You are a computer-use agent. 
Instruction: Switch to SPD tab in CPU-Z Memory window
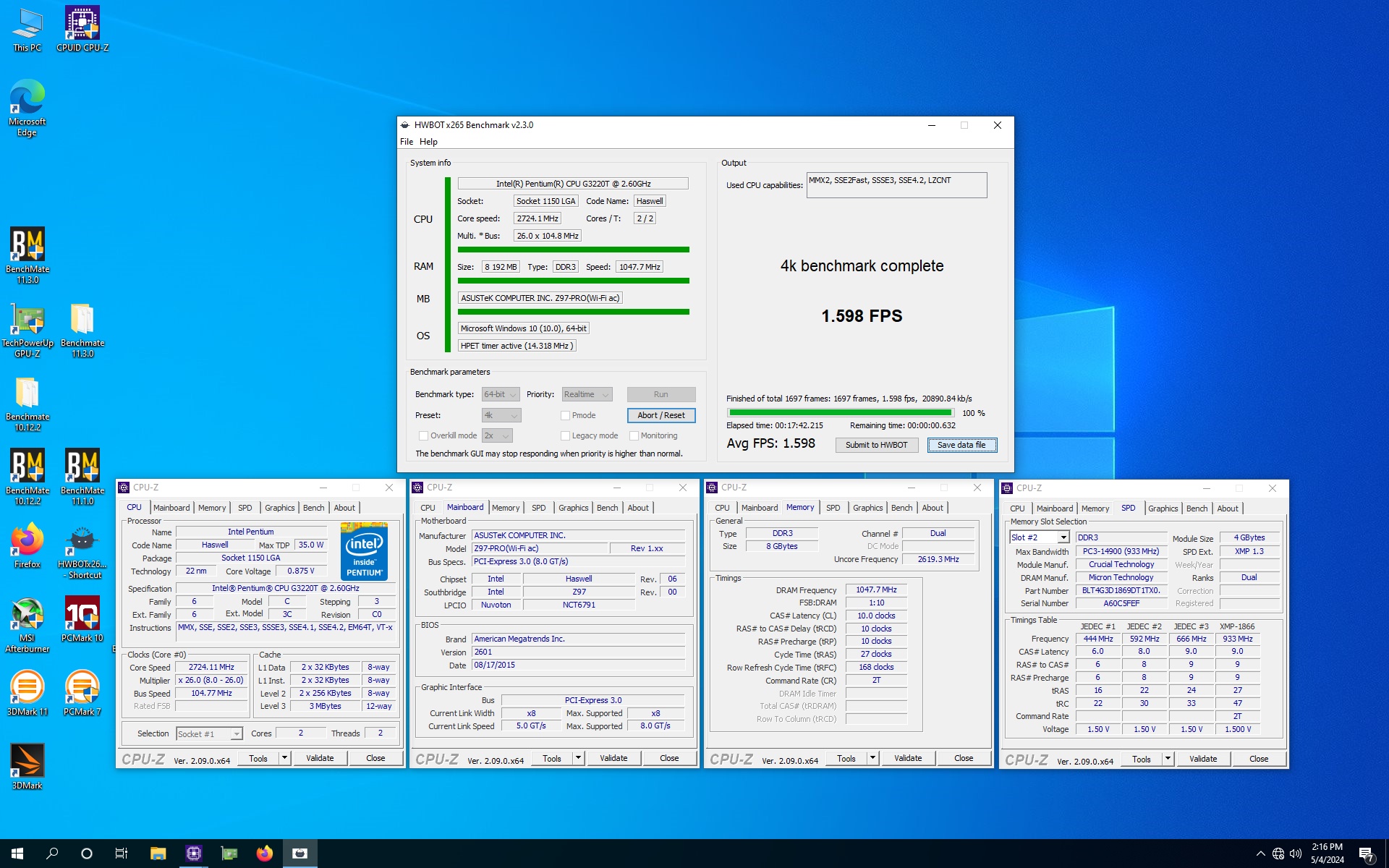pyautogui.click(x=833, y=508)
